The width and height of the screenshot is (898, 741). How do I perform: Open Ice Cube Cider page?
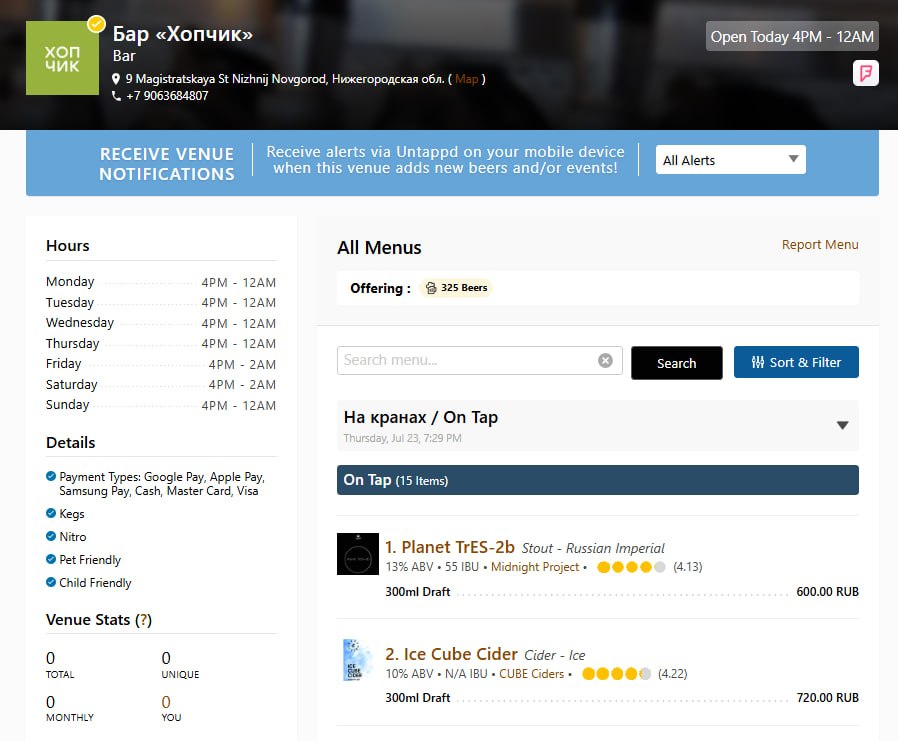pyautogui.click(x=451, y=654)
